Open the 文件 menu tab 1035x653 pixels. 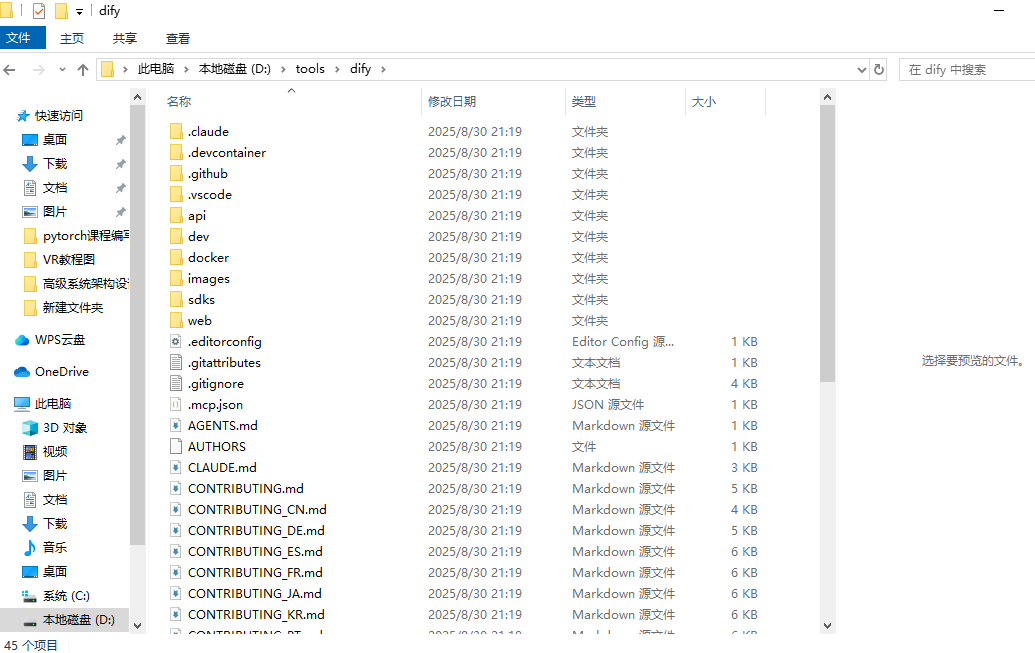22,38
